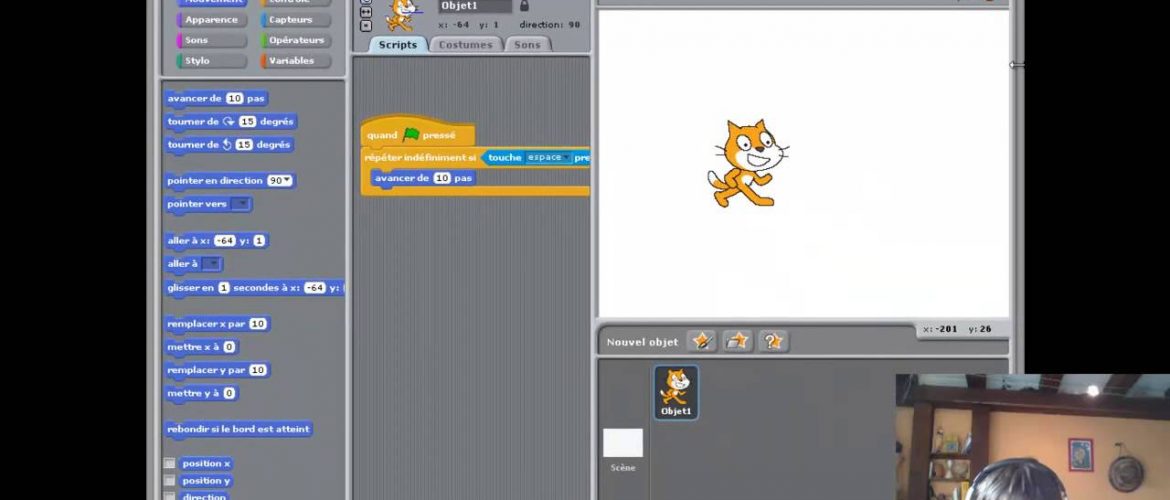The width and height of the screenshot is (1170, 500).
Task: Click clockwise arrow on tourner de block
Action: click(x=229, y=122)
